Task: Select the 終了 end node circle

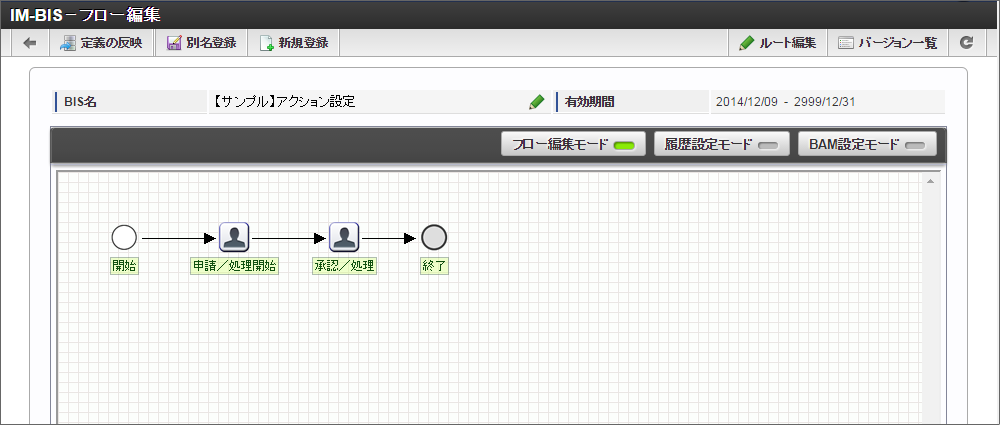Action: pos(434,237)
